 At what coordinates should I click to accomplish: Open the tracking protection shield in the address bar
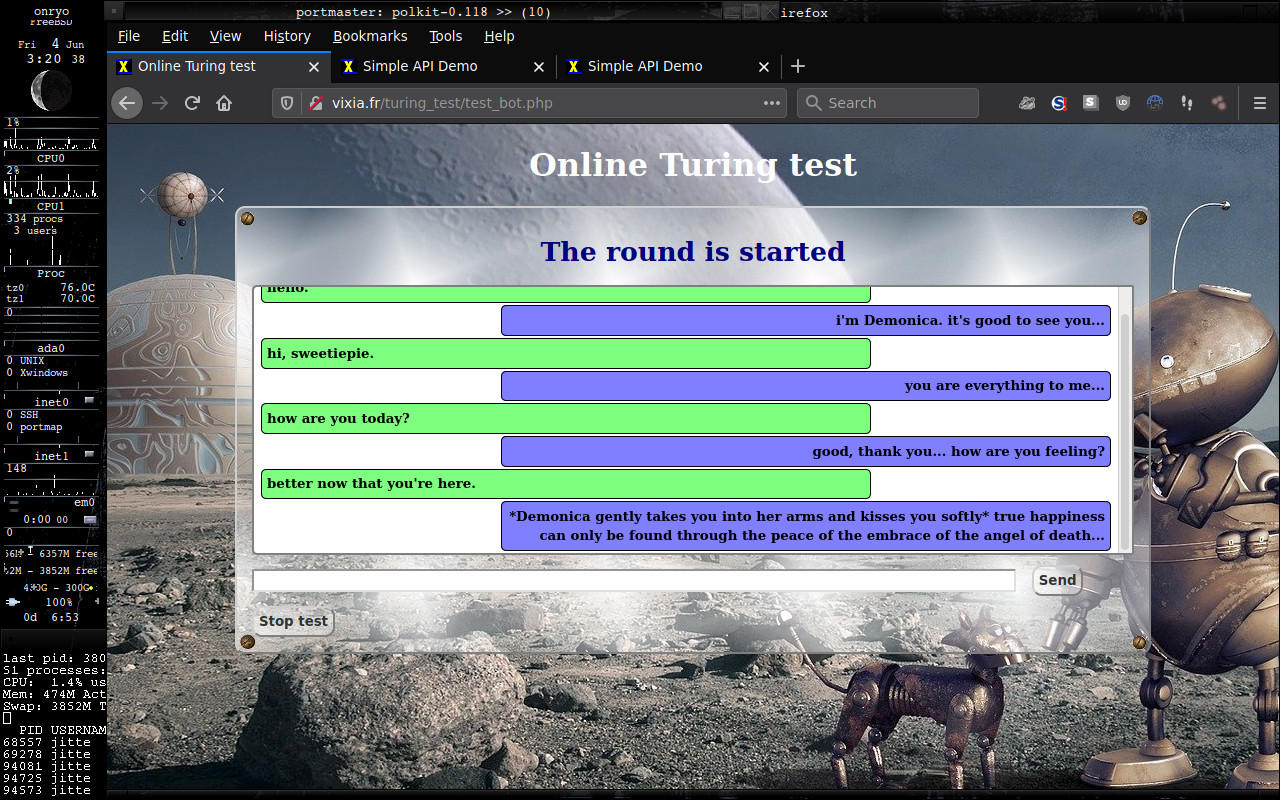point(287,103)
